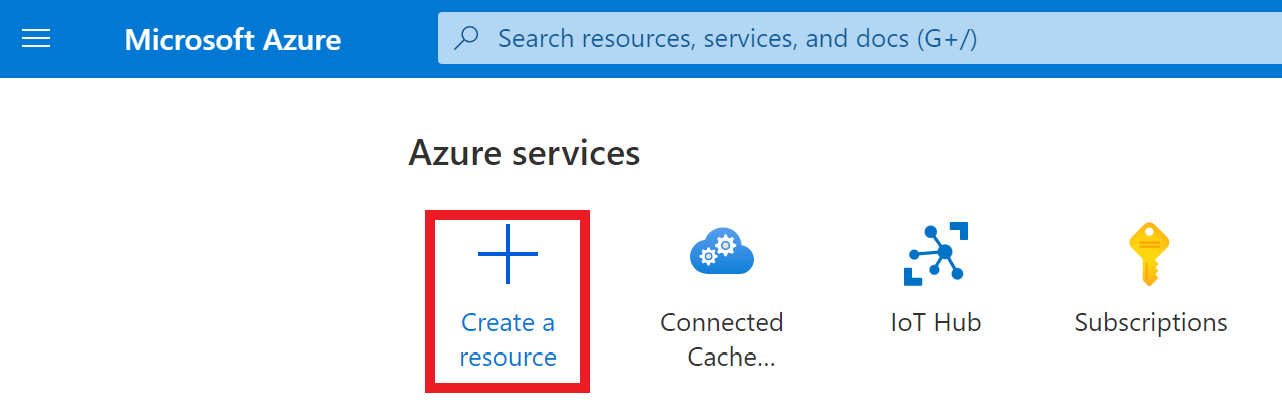Go home via Microsoft Azure title
Screen dimensions: 1282x413
click(x=233, y=40)
